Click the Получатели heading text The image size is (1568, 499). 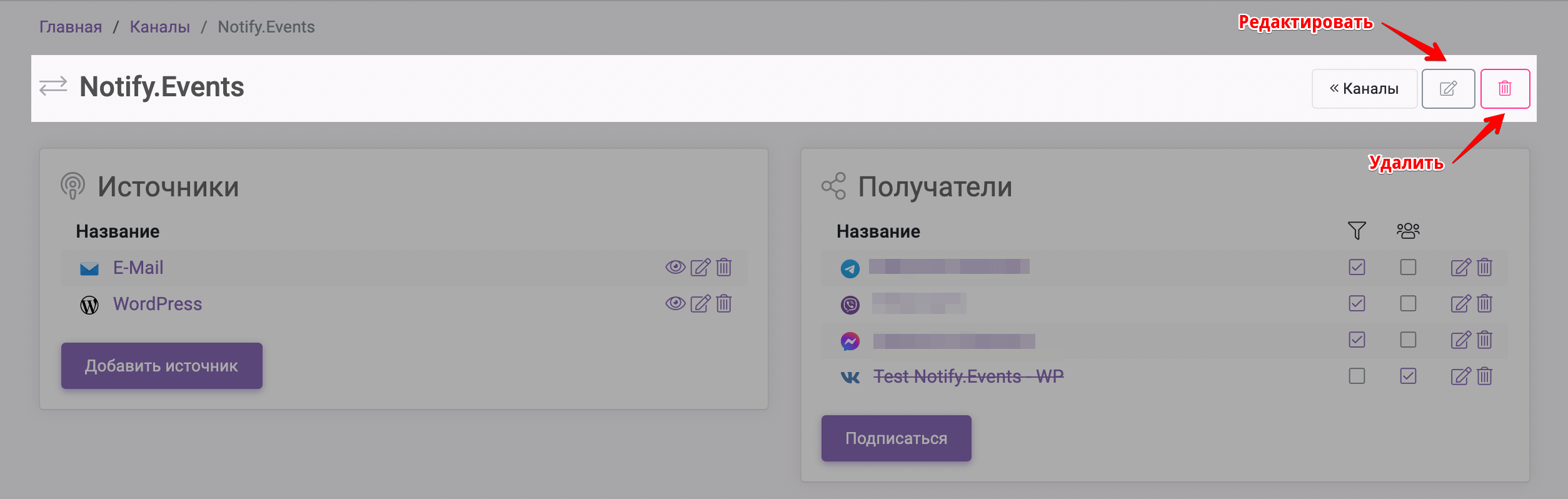tap(935, 187)
